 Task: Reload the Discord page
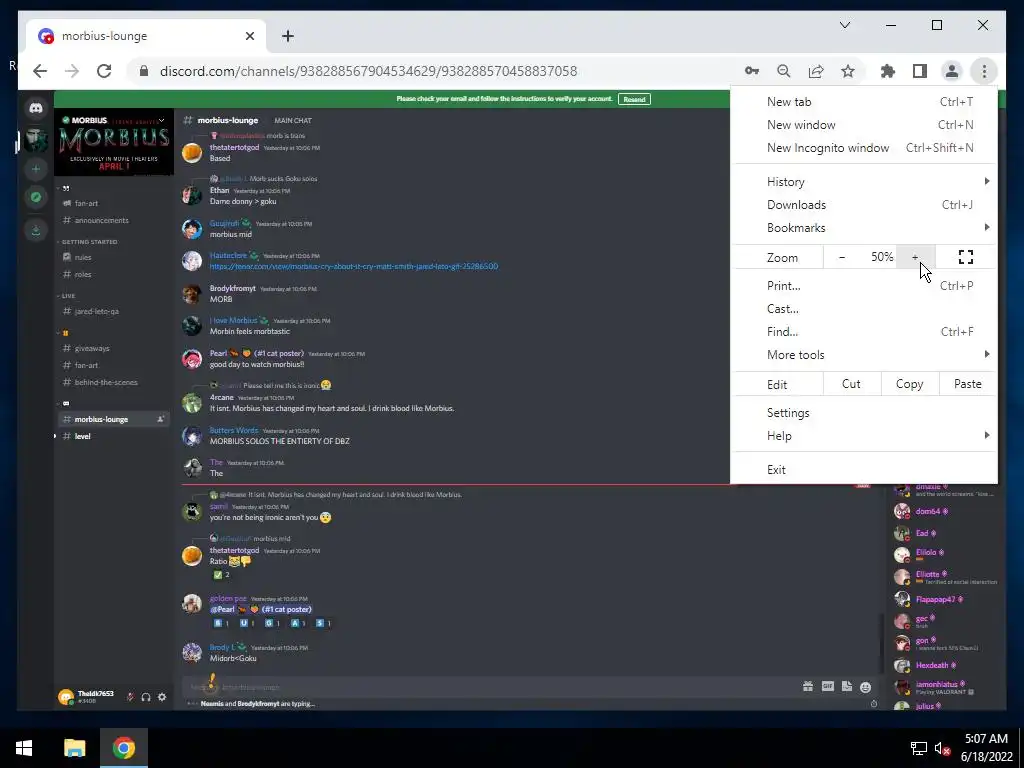pos(104,71)
